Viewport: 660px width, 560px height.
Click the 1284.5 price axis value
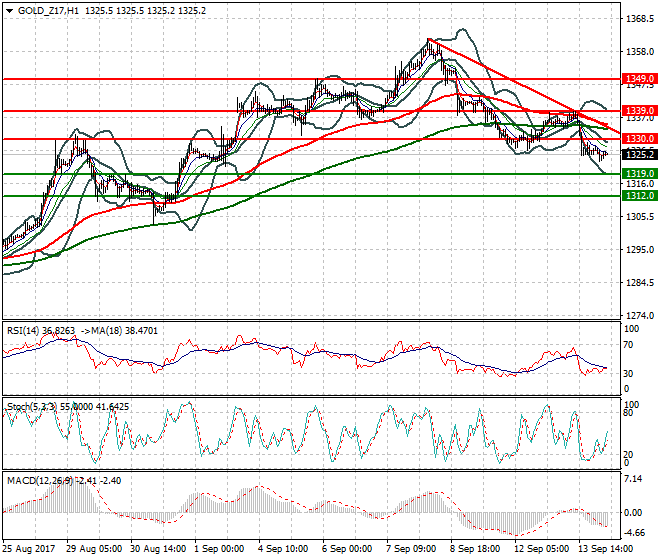coord(640,283)
